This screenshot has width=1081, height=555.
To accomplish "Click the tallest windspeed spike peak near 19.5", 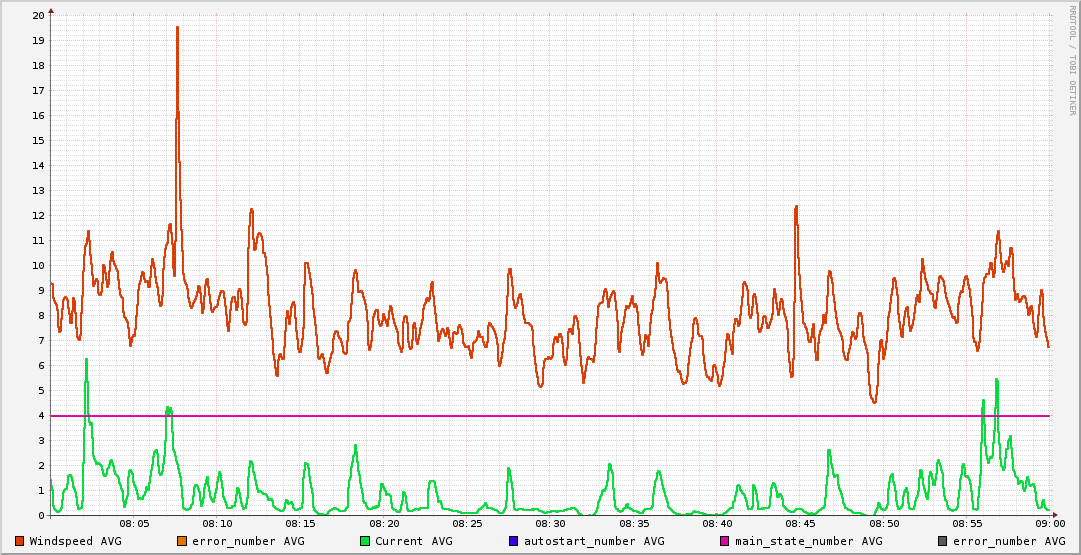I will pos(177,28).
